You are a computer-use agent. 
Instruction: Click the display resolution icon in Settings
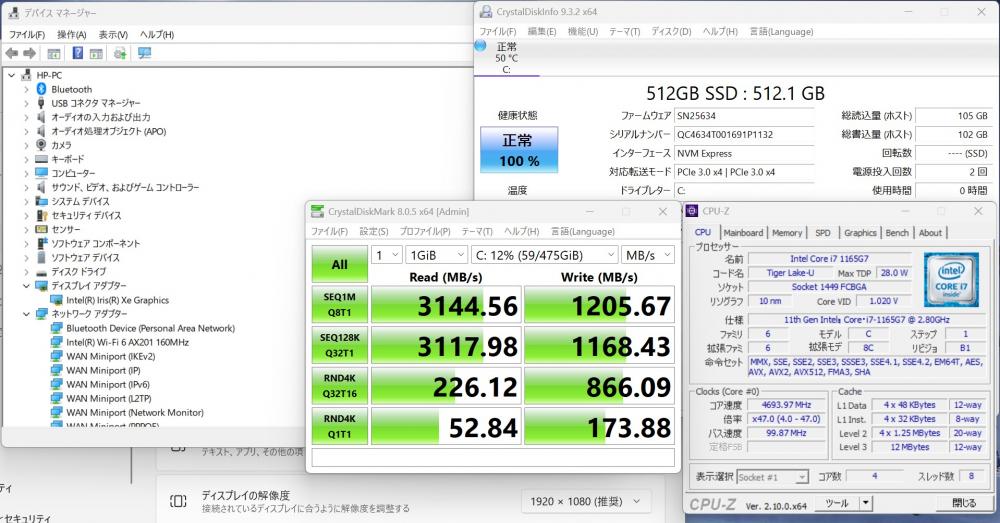179,501
